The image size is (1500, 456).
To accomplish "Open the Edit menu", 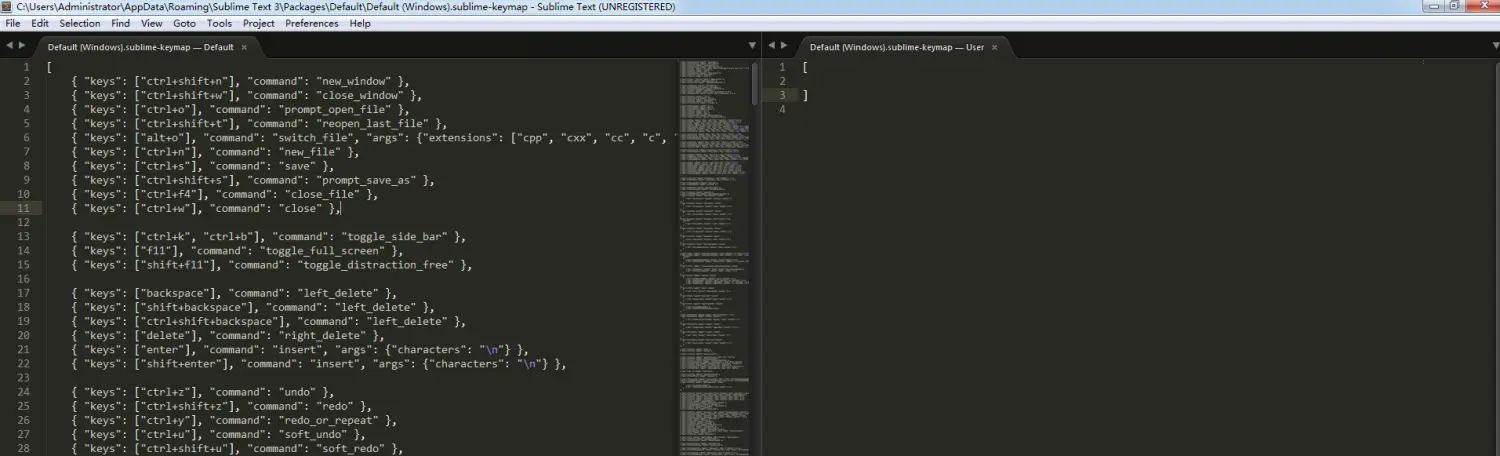I will pos(40,23).
